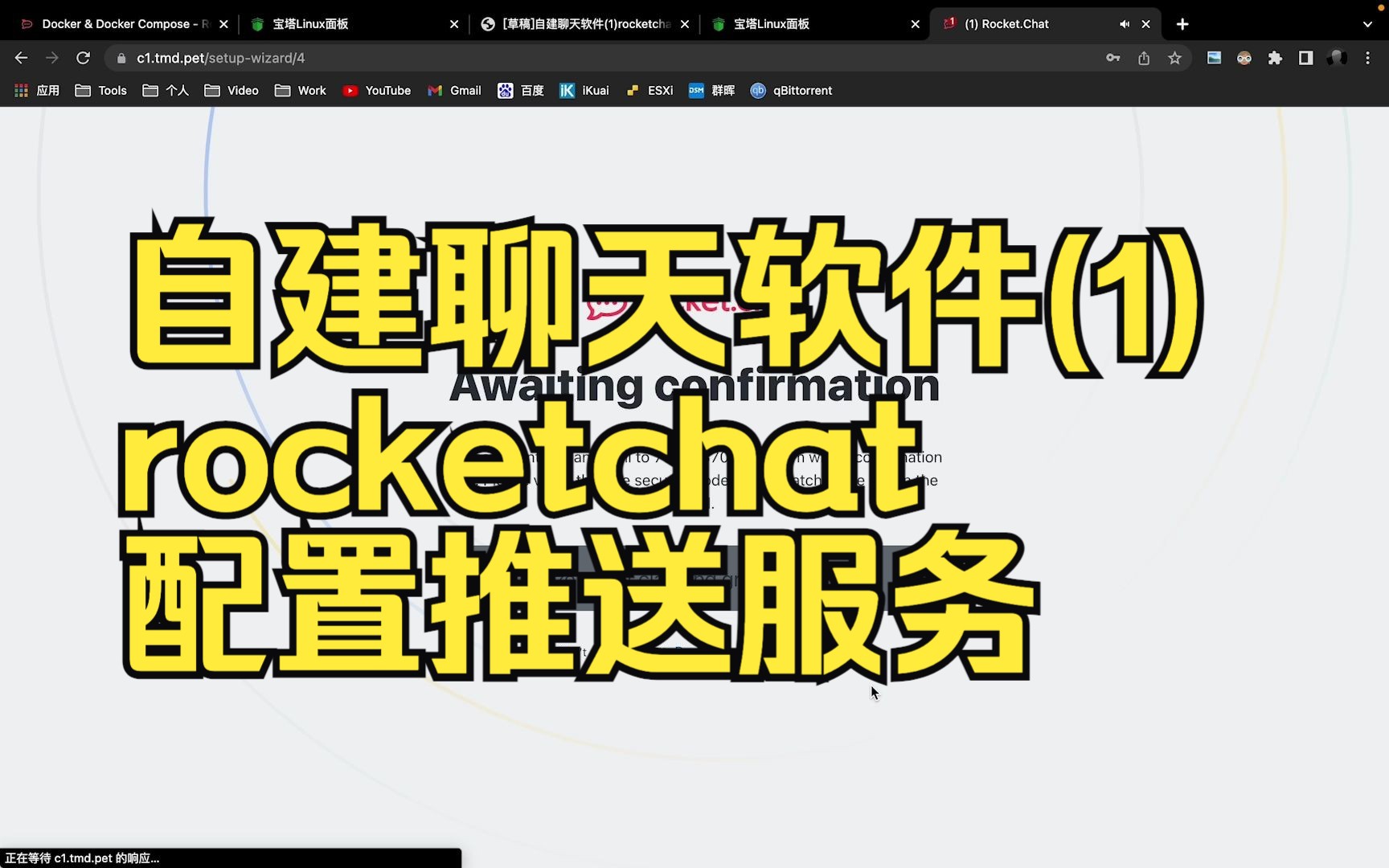Screen dimensions: 1389x868
Task: Open the ESXi bookmark
Action: (x=649, y=91)
